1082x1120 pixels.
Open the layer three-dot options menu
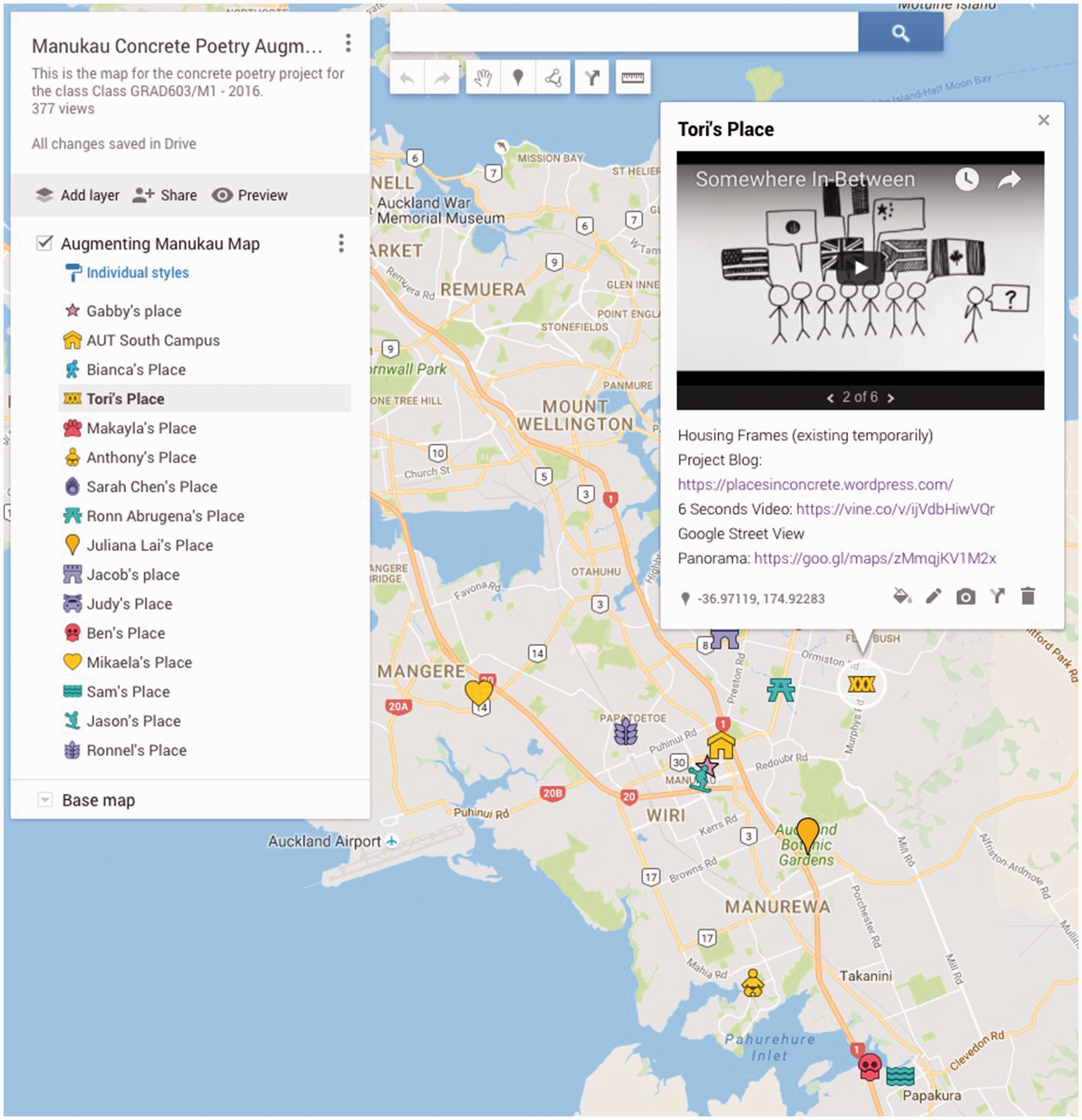coord(341,244)
